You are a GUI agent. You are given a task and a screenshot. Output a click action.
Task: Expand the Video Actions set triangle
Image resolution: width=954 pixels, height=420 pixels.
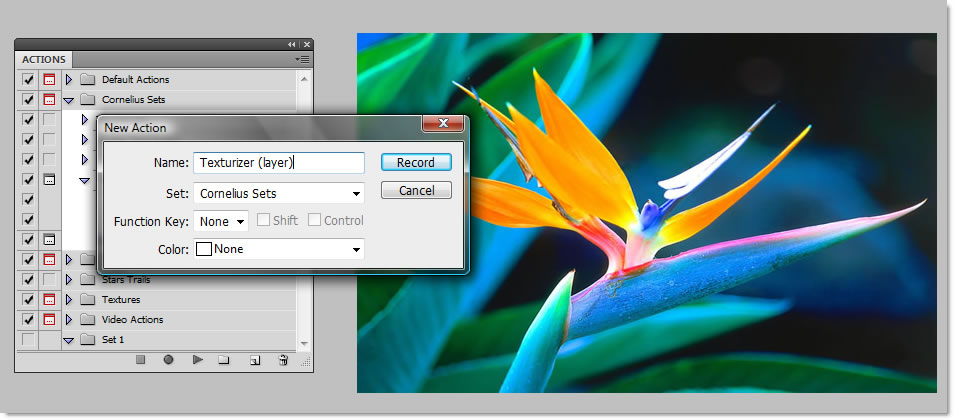(x=69, y=320)
